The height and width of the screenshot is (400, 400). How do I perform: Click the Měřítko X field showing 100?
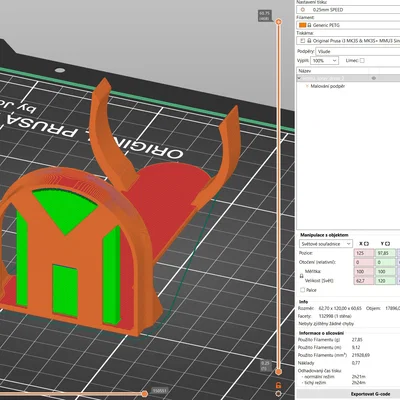click(364, 272)
